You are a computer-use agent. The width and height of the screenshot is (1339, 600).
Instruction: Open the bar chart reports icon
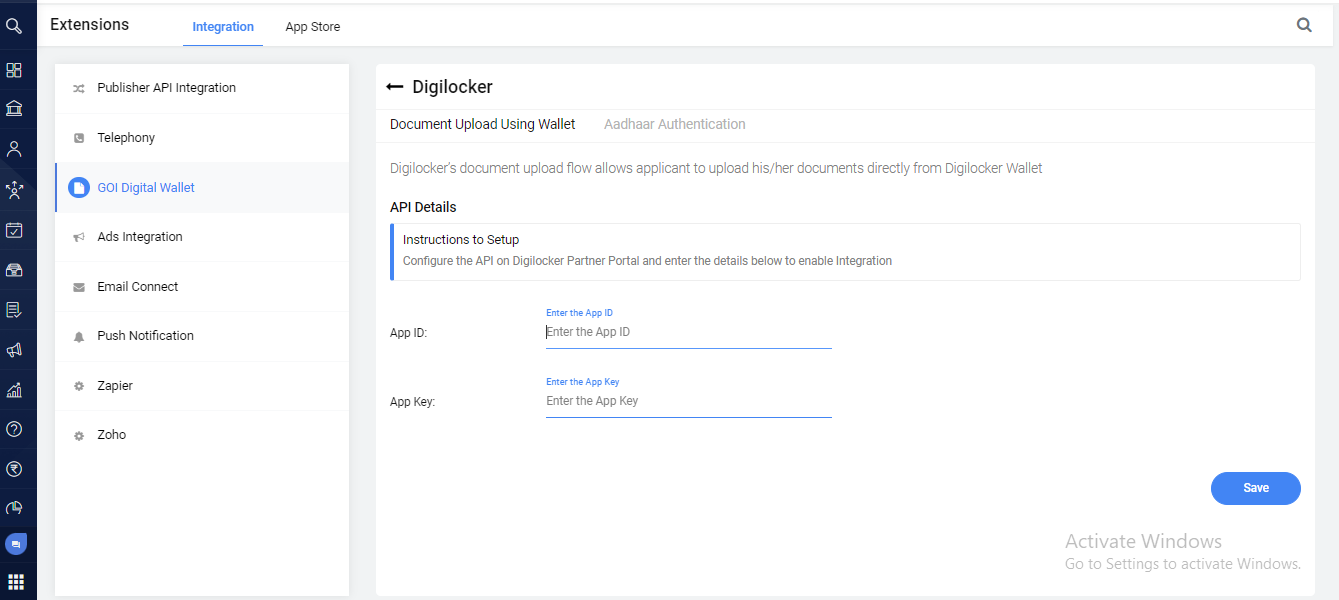pyautogui.click(x=14, y=390)
